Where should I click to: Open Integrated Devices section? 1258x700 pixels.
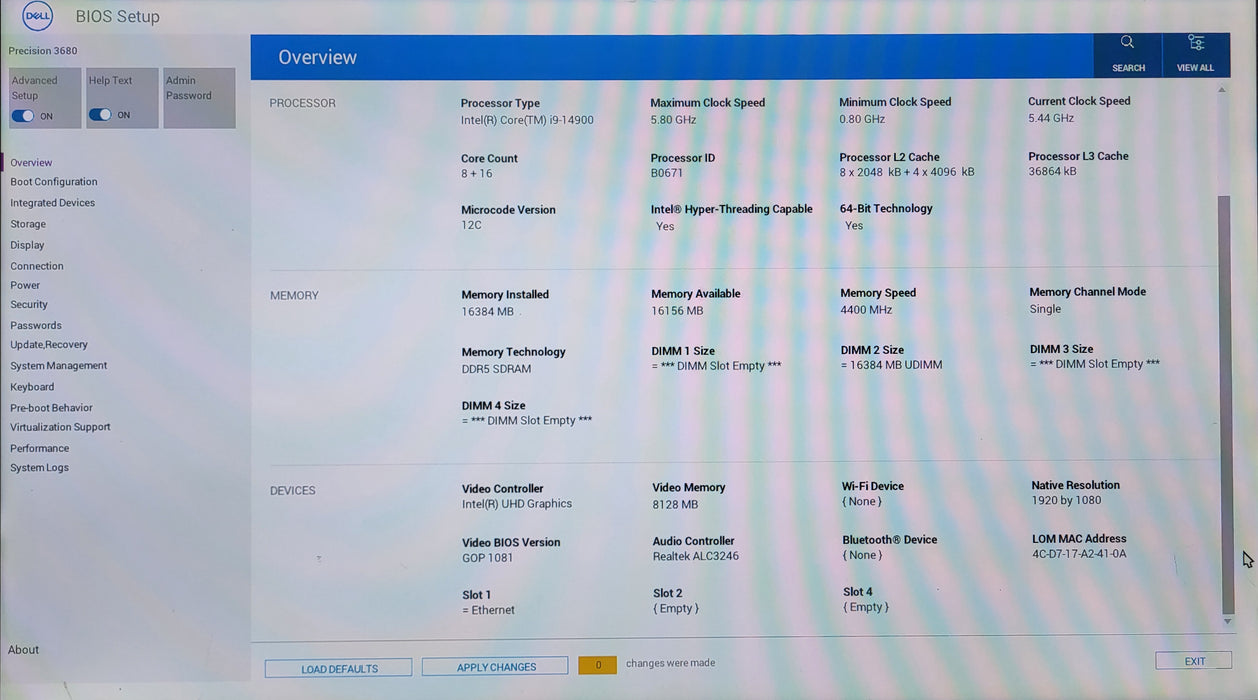click(53, 203)
